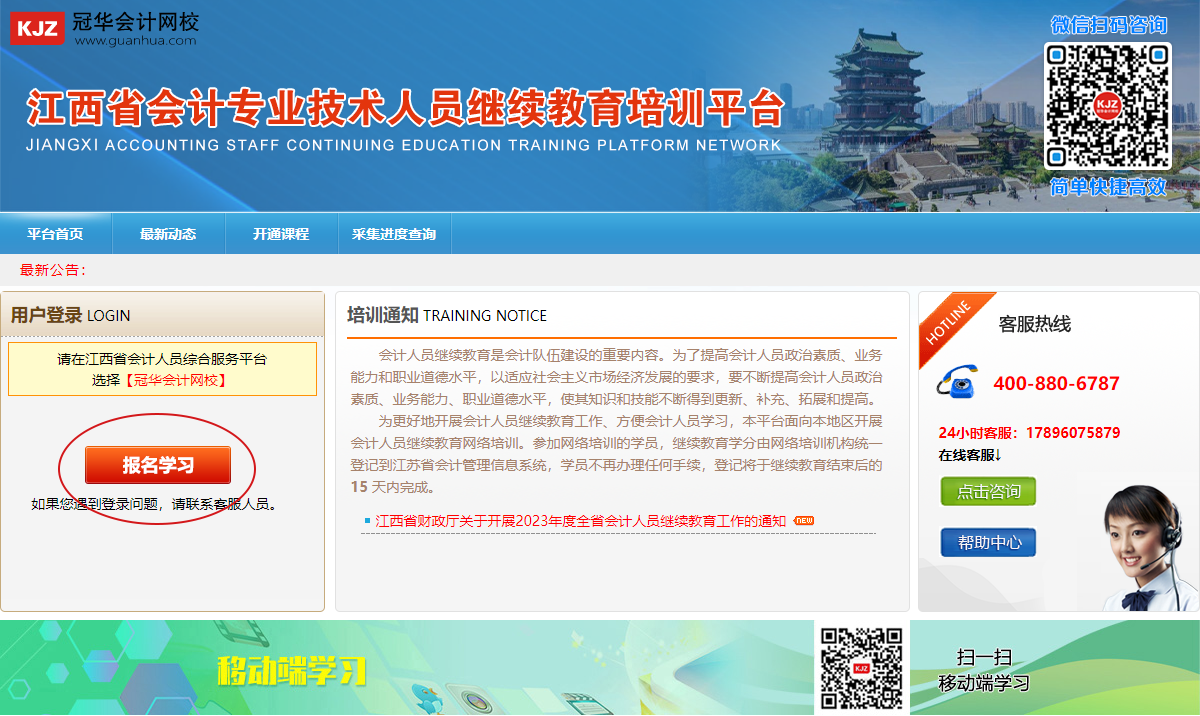Click the 江西省会计专业技术人员继续教育培训平台 title

(405, 108)
